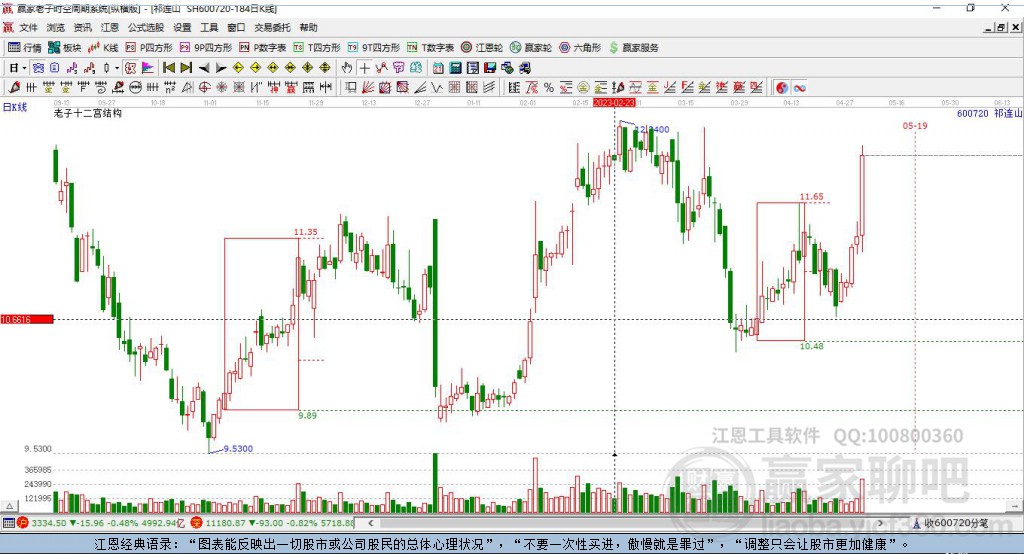Click the 600720 祁连山 stock label

(x=989, y=113)
